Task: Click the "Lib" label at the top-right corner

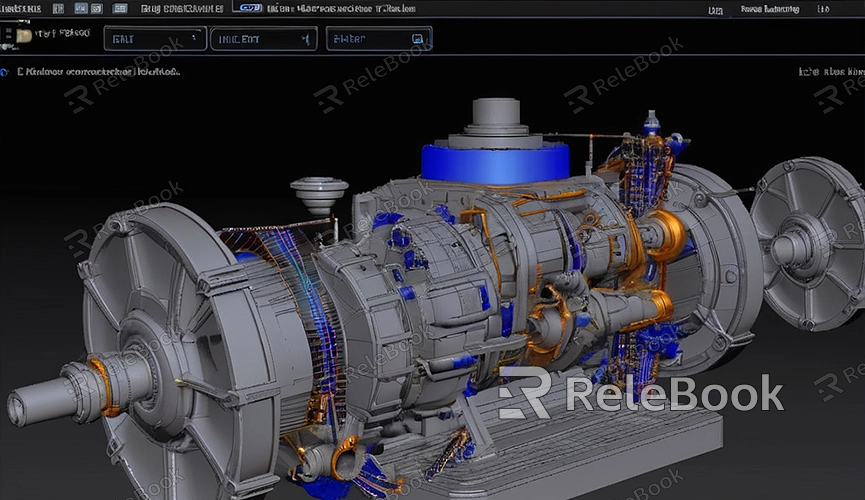Action: point(822,9)
